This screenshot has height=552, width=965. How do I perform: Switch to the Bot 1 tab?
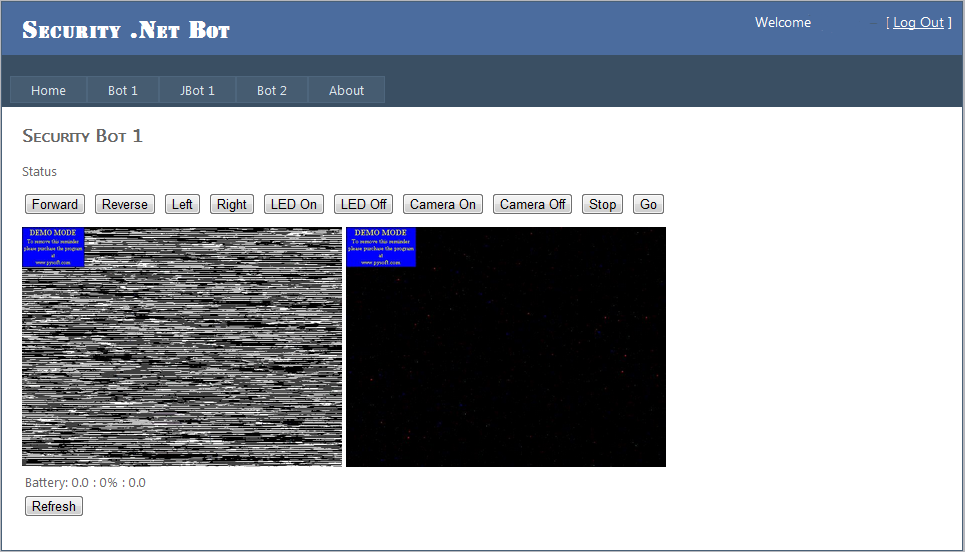pos(123,91)
